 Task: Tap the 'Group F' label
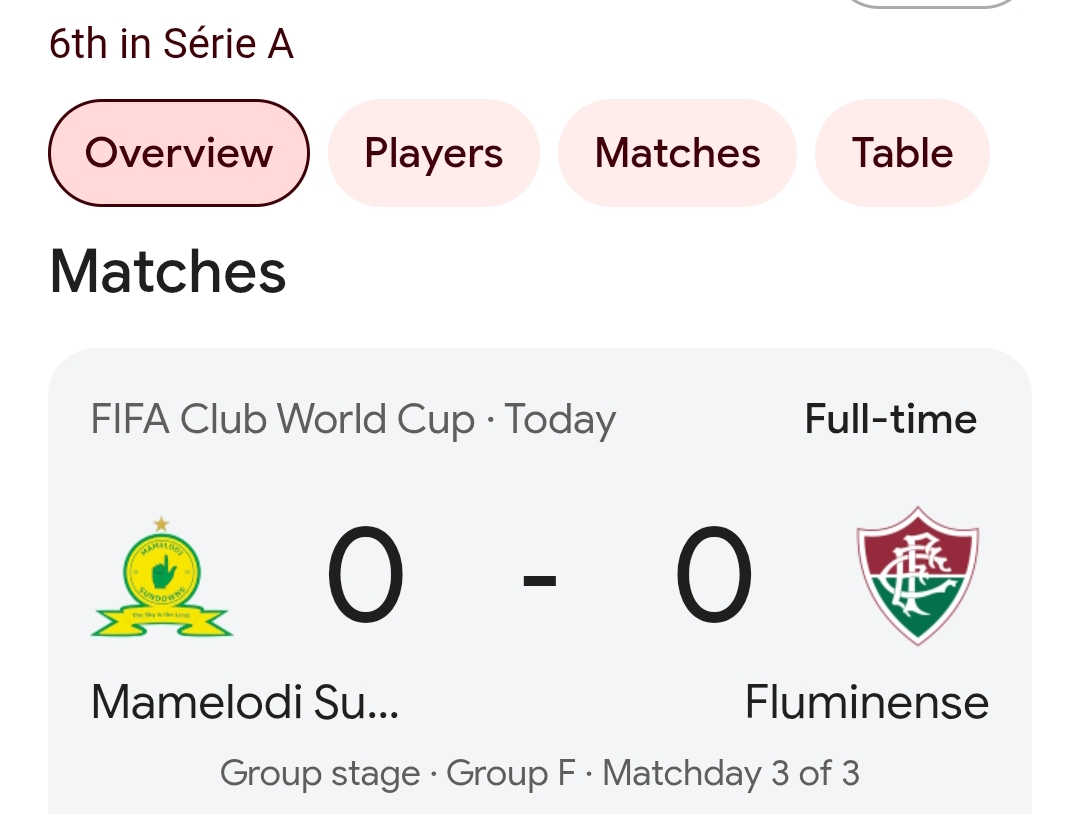click(x=511, y=773)
